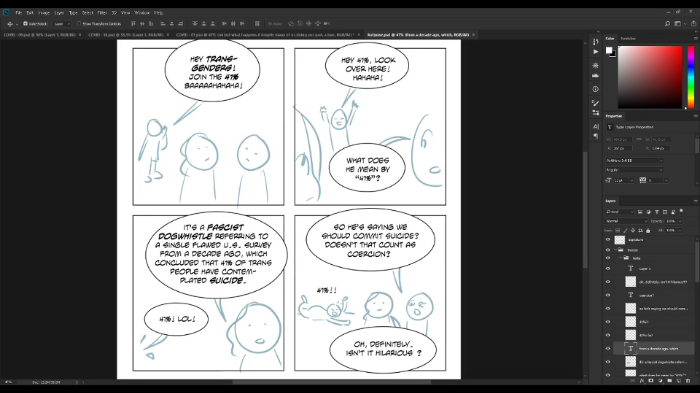Click Add layer style fx icon
700x393 pixels.
[x=642, y=381]
